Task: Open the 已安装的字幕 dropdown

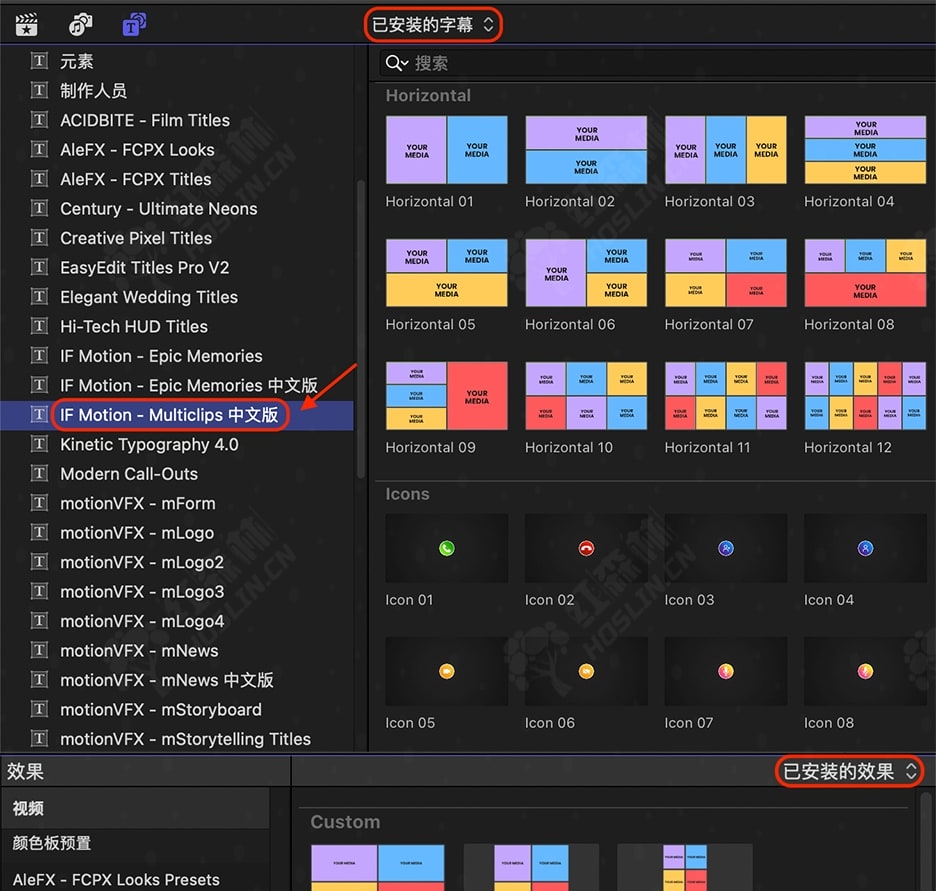Action: tap(433, 25)
